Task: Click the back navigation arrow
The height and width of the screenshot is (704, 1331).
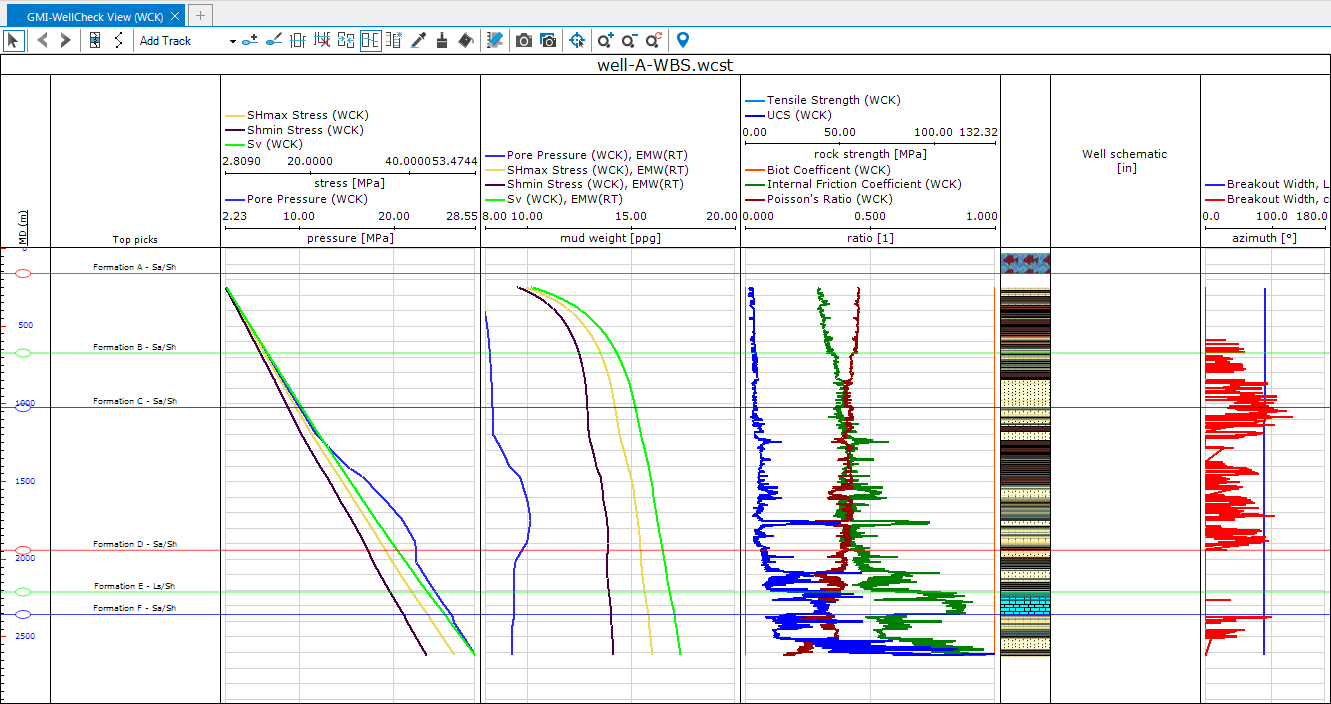Action: 43,41
